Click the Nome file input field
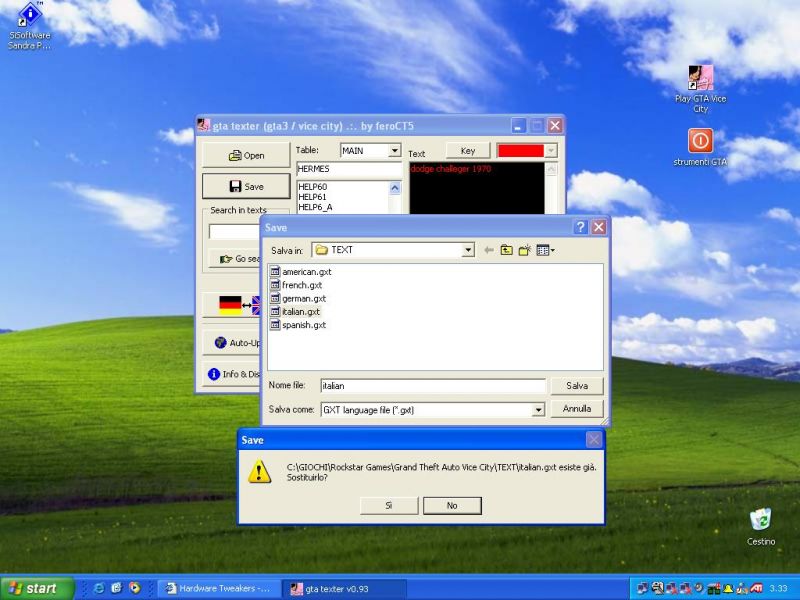Image resolution: width=800 pixels, height=600 pixels. click(433, 386)
